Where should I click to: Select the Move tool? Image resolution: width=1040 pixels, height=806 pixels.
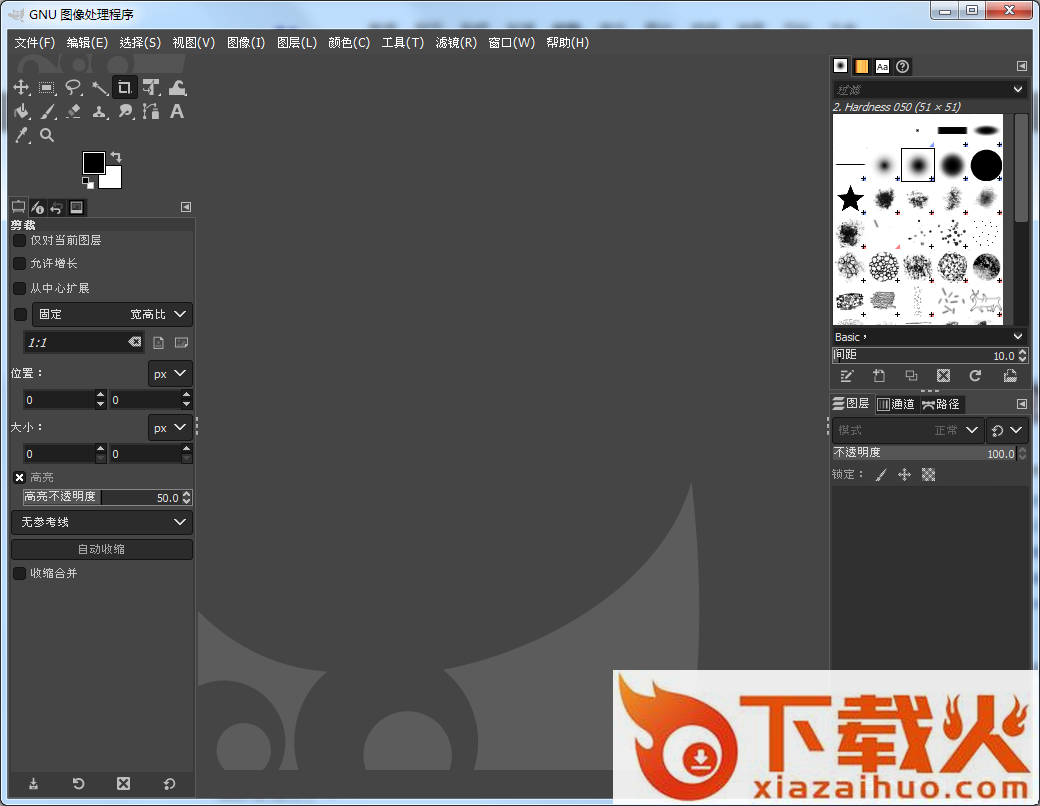pos(21,88)
